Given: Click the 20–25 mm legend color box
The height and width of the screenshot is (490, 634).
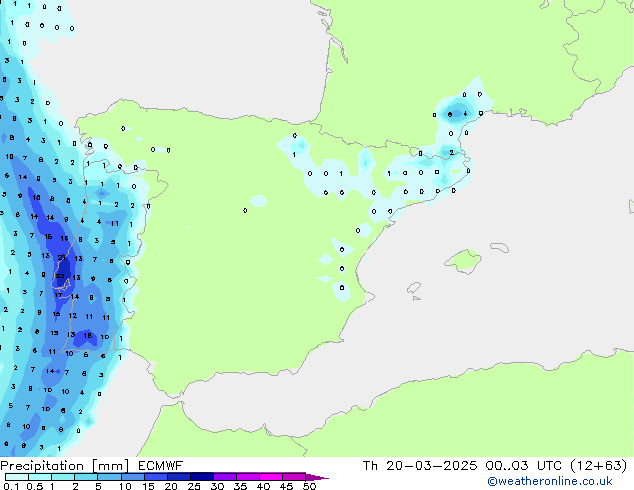Looking at the screenshot, I should [178, 477].
